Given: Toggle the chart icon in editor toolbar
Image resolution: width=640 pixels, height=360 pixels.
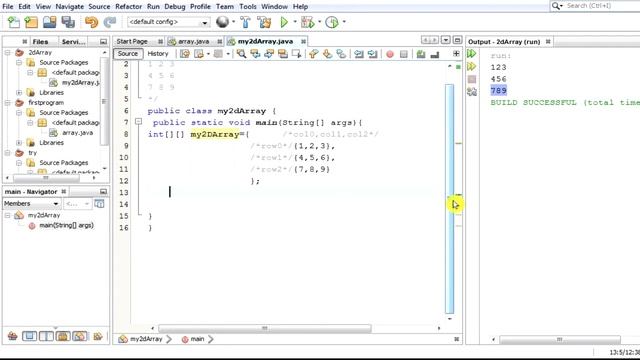Looking at the screenshot, I should [435, 54].
